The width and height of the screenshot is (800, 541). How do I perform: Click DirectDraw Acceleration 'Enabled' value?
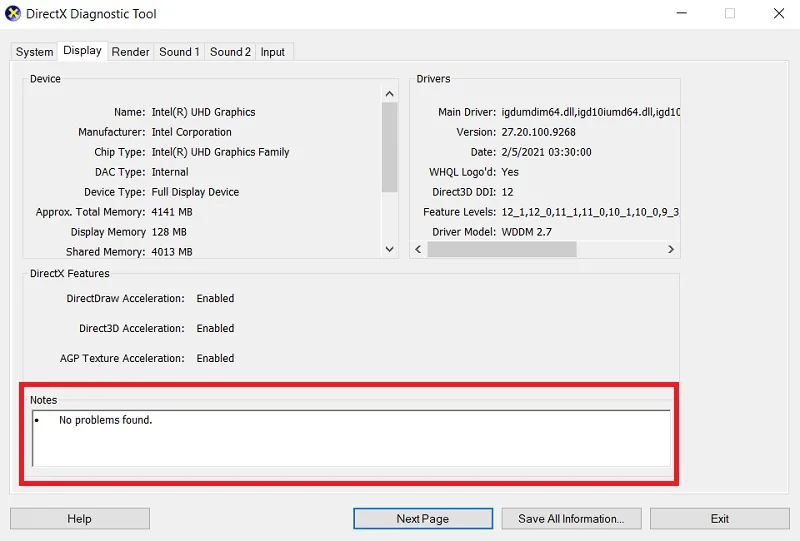point(215,299)
